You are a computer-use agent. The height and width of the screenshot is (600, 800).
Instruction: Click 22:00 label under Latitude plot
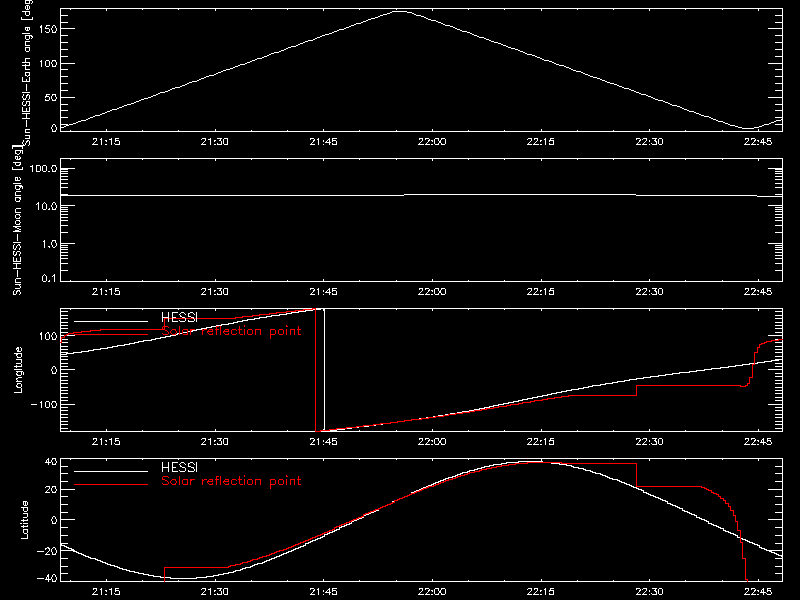[432, 592]
